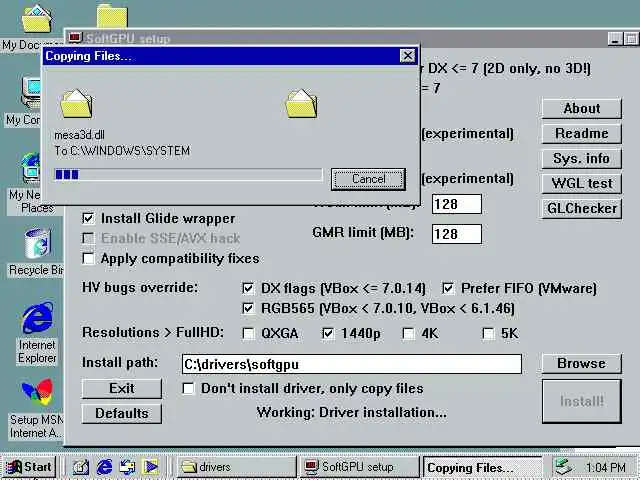Open the Readme button
The width and height of the screenshot is (640, 480).
point(582,133)
